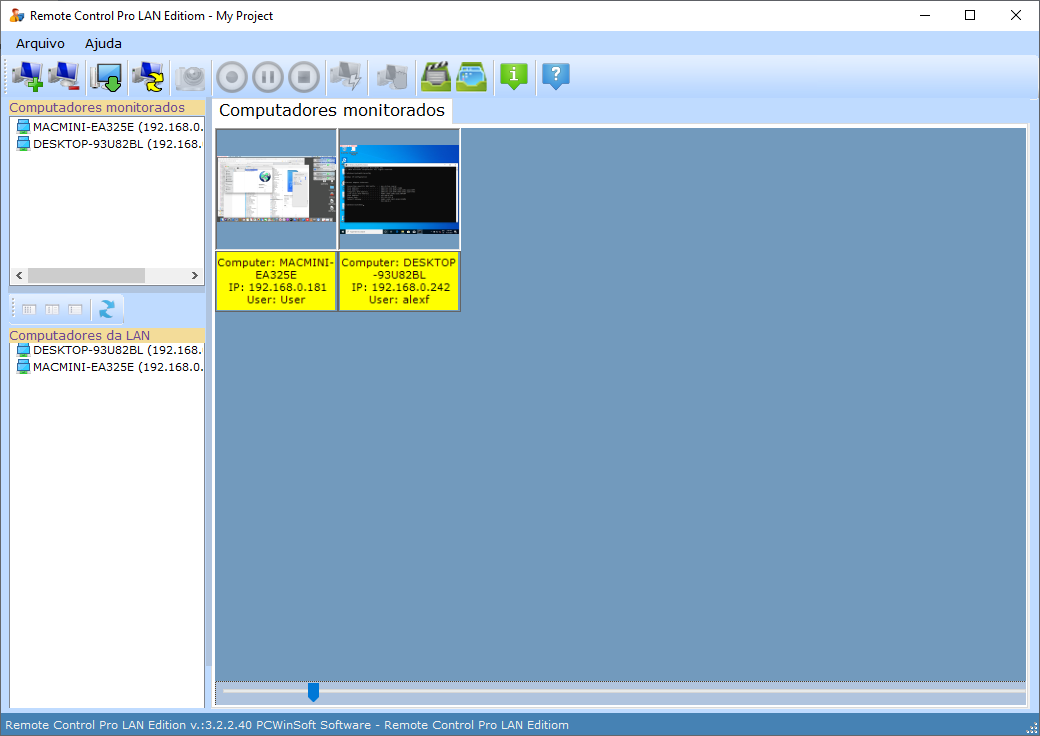Select DESKTOP-93U82BL in the LAN computers list

coord(108,350)
